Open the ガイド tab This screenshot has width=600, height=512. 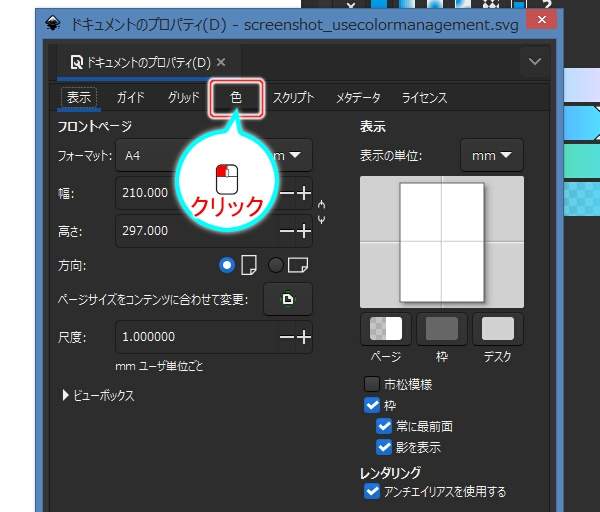(130, 98)
